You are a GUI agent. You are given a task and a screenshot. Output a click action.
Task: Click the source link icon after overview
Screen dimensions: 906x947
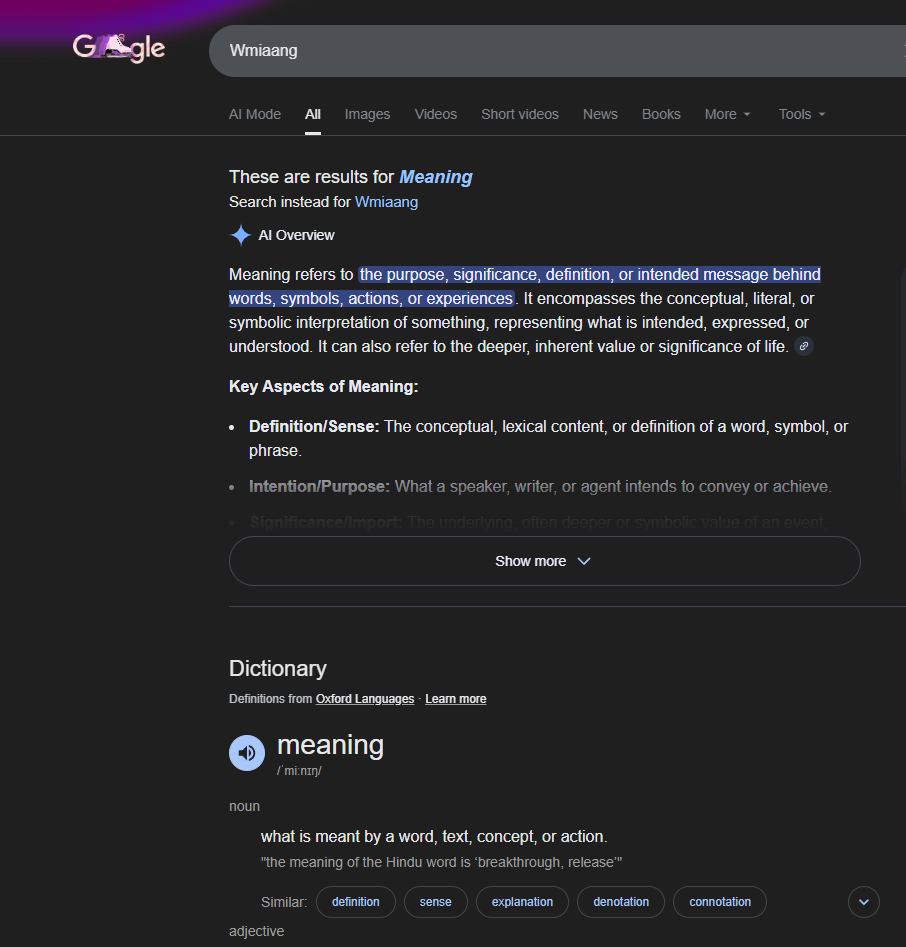(804, 347)
